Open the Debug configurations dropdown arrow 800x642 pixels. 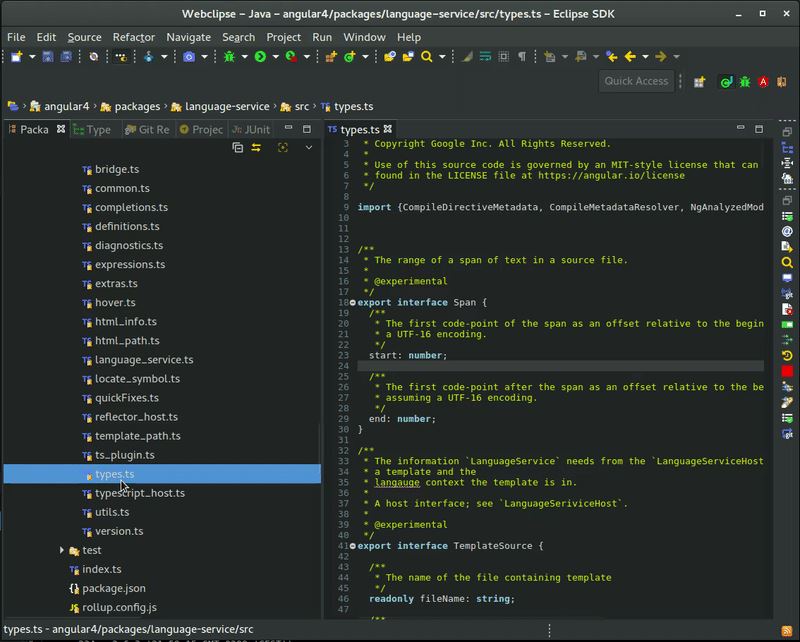[244, 57]
